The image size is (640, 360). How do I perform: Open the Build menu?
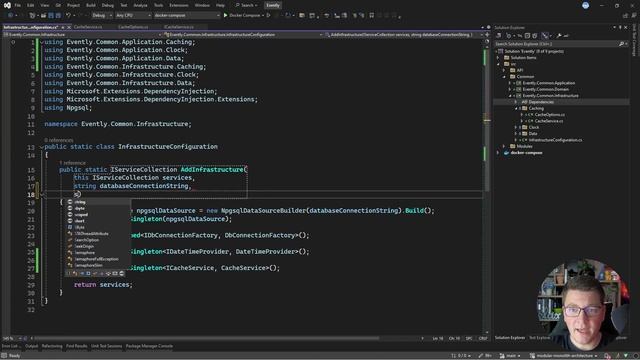coord(91,5)
